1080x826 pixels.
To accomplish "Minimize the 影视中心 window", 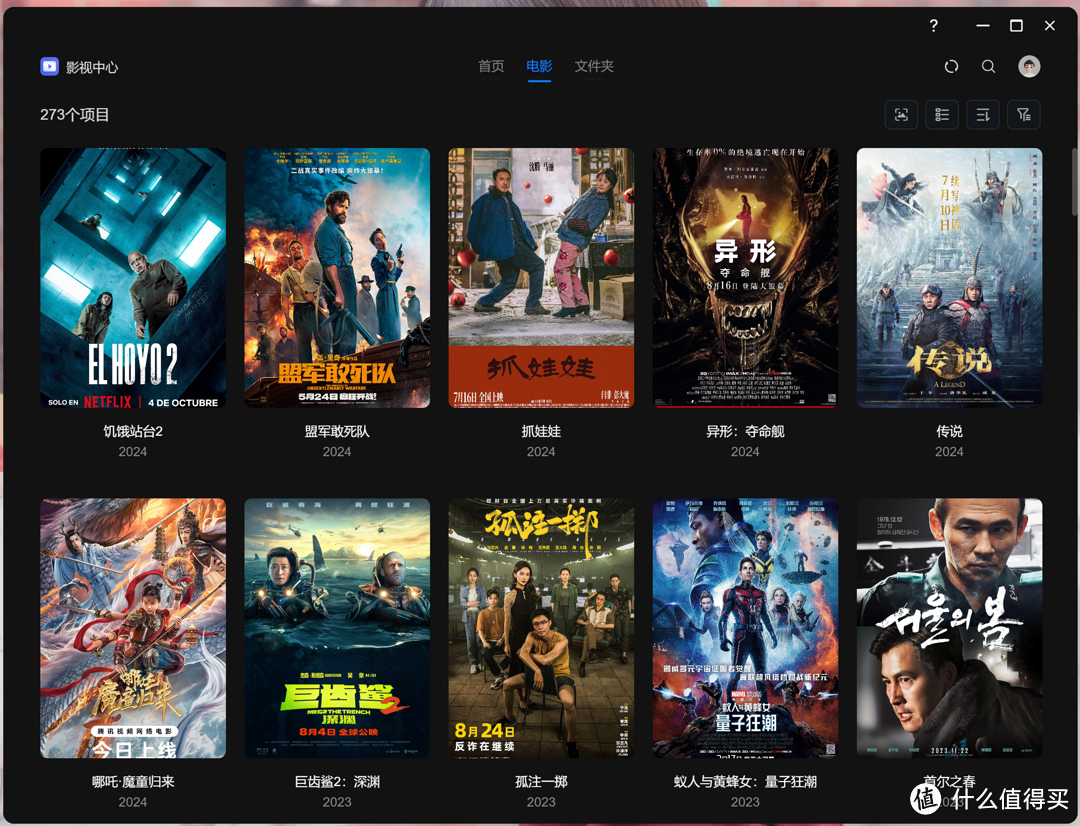I will point(983,25).
